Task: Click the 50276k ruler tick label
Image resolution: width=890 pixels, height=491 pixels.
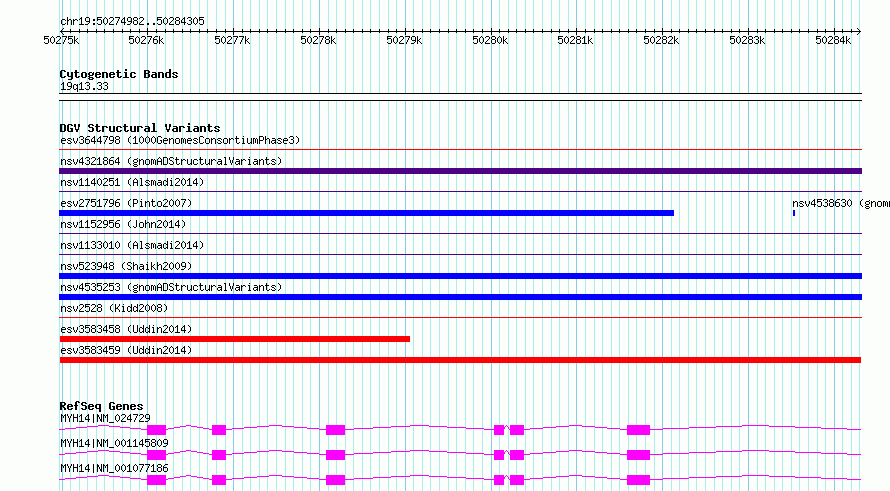Action: pyautogui.click(x=146, y=40)
